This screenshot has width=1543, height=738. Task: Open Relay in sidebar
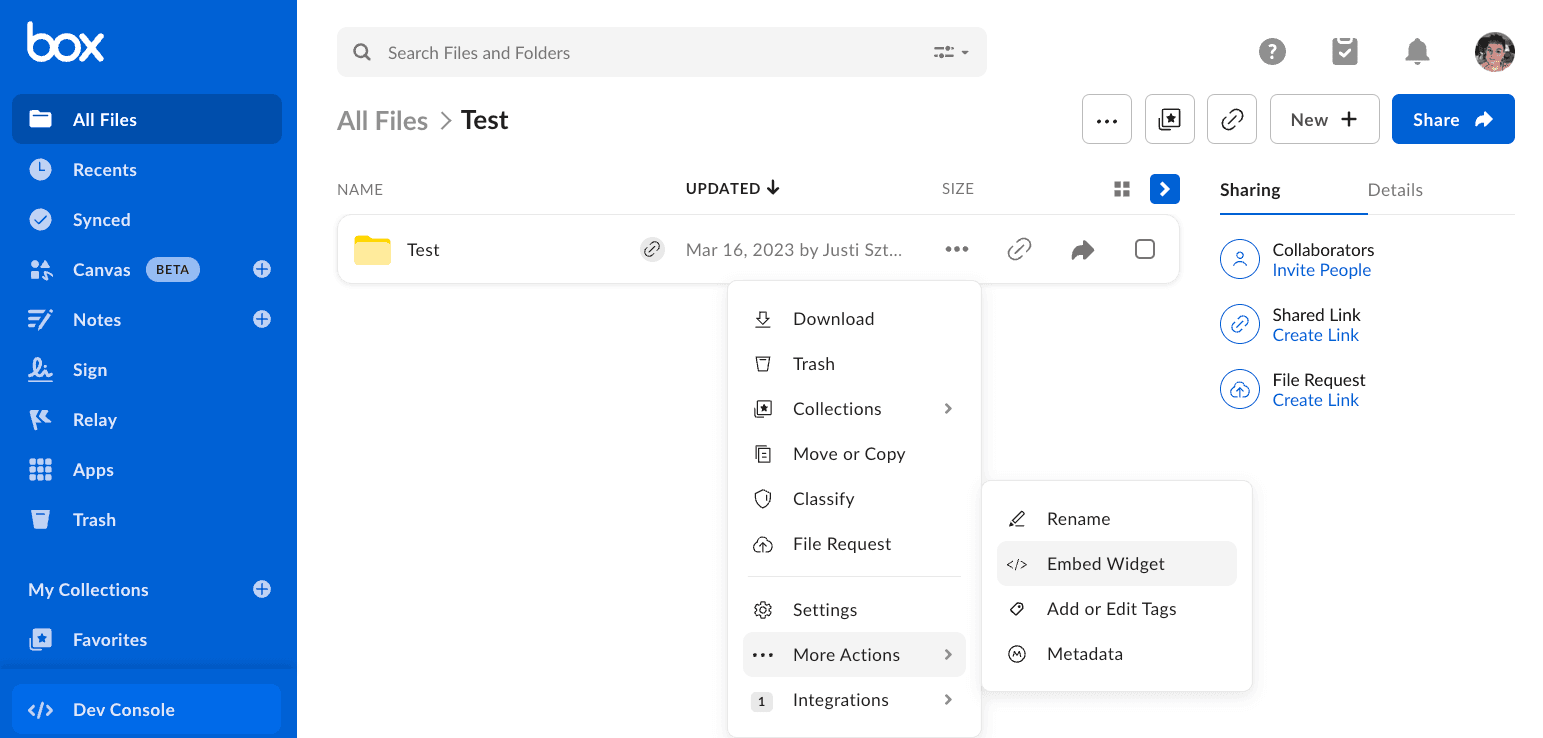coord(147,419)
